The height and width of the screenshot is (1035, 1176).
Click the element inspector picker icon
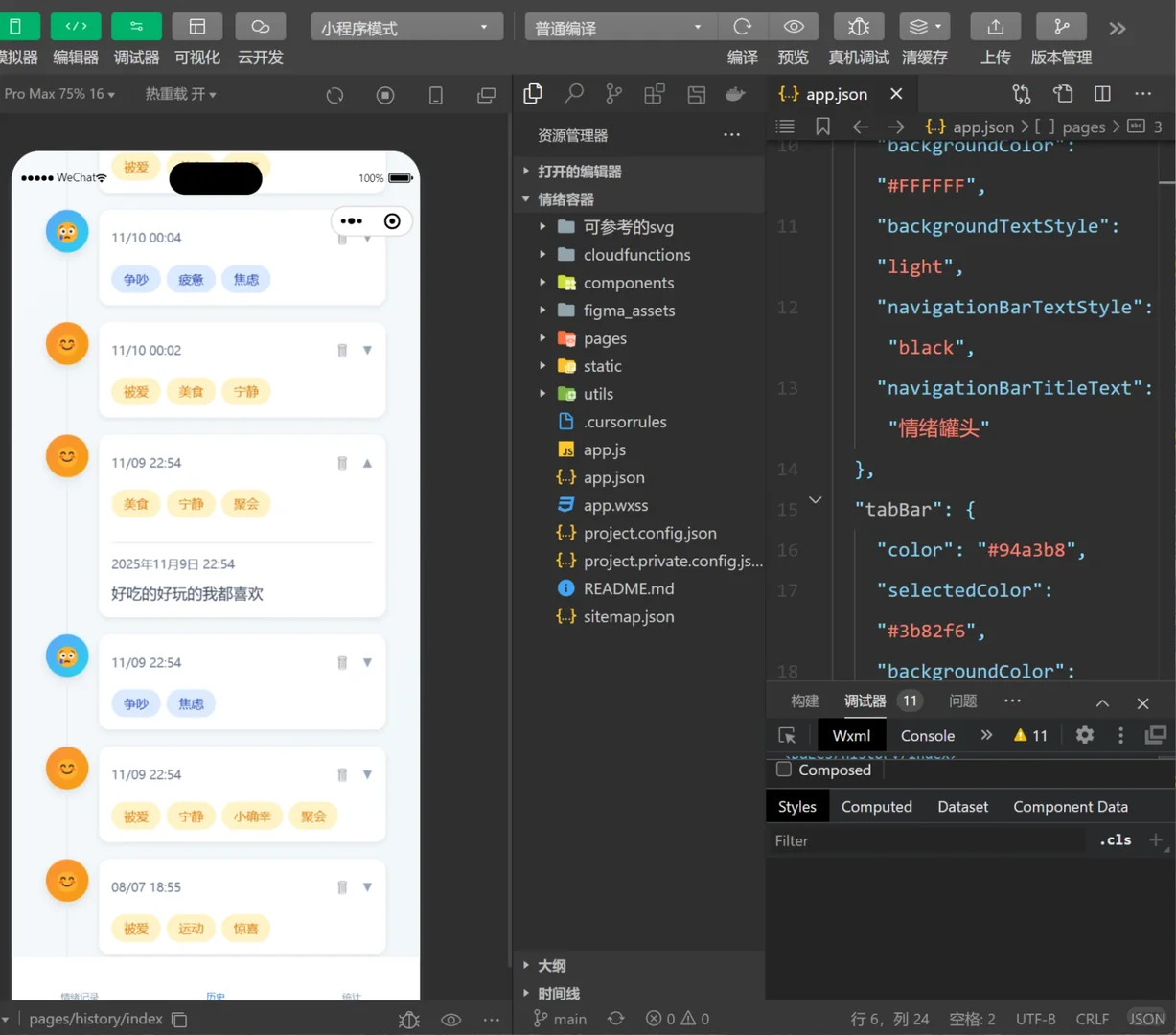point(787,736)
